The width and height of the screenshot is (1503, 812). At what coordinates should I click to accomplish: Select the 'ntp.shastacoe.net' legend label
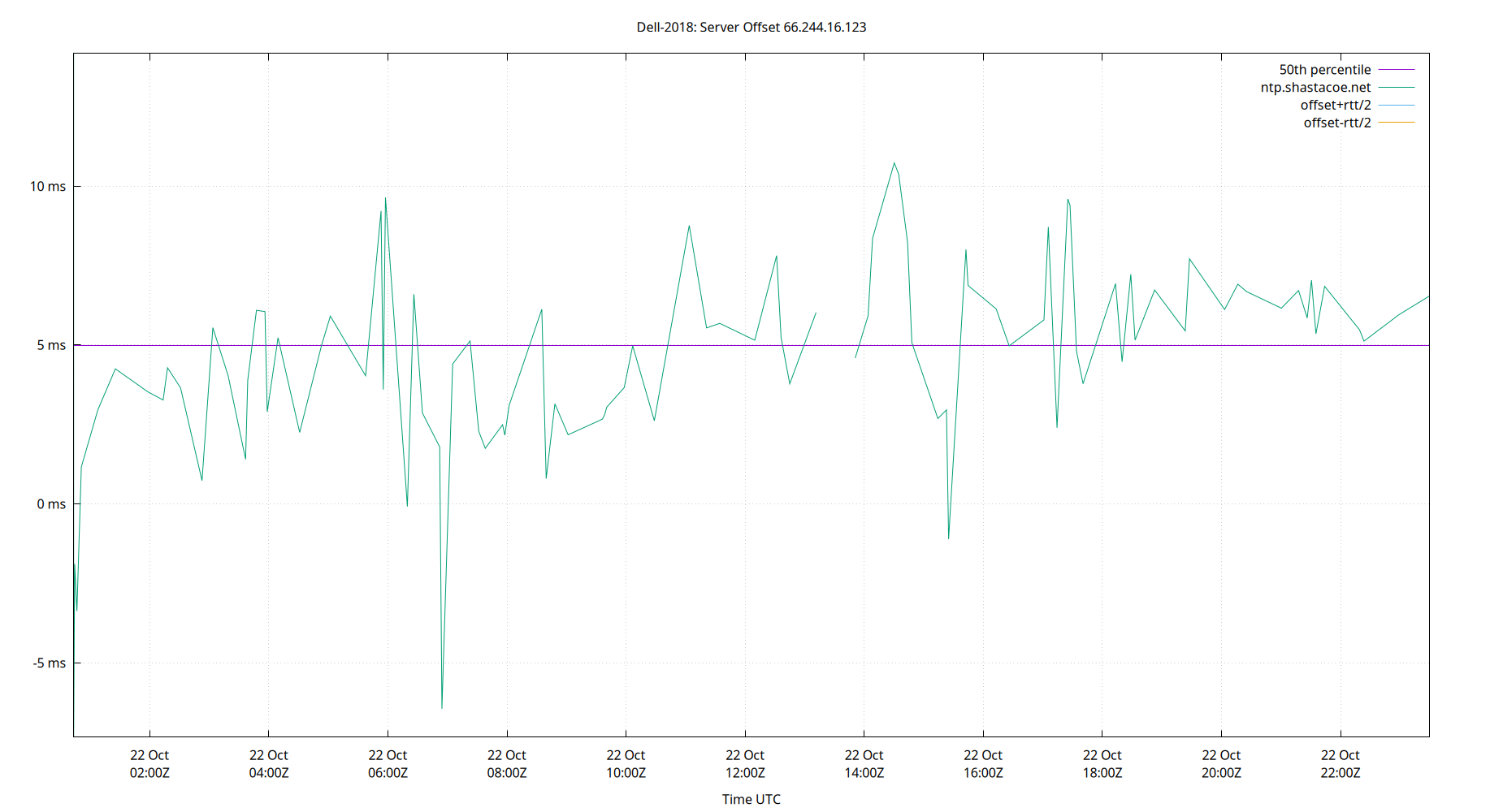(x=1315, y=88)
